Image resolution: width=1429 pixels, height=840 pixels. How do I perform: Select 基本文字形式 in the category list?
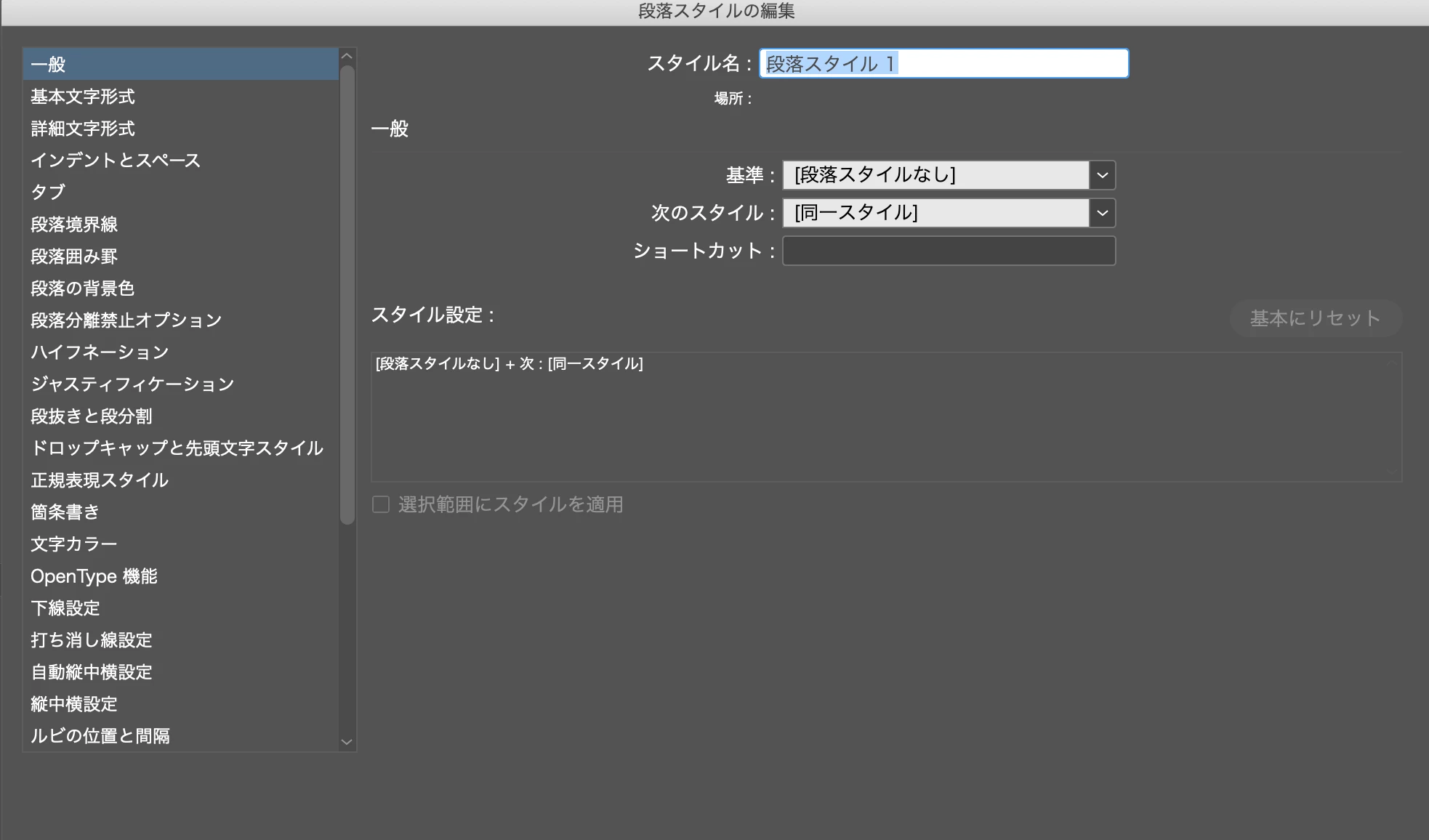click(x=83, y=97)
